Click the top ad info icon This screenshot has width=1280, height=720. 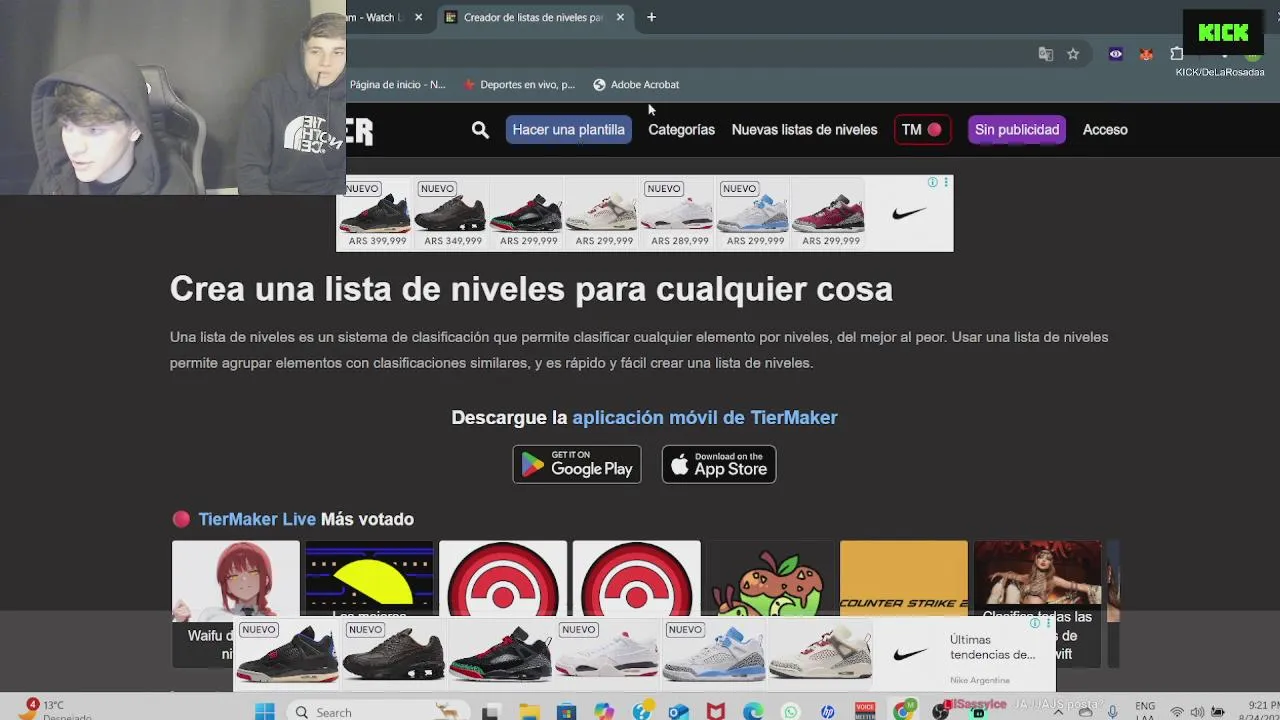coord(932,182)
